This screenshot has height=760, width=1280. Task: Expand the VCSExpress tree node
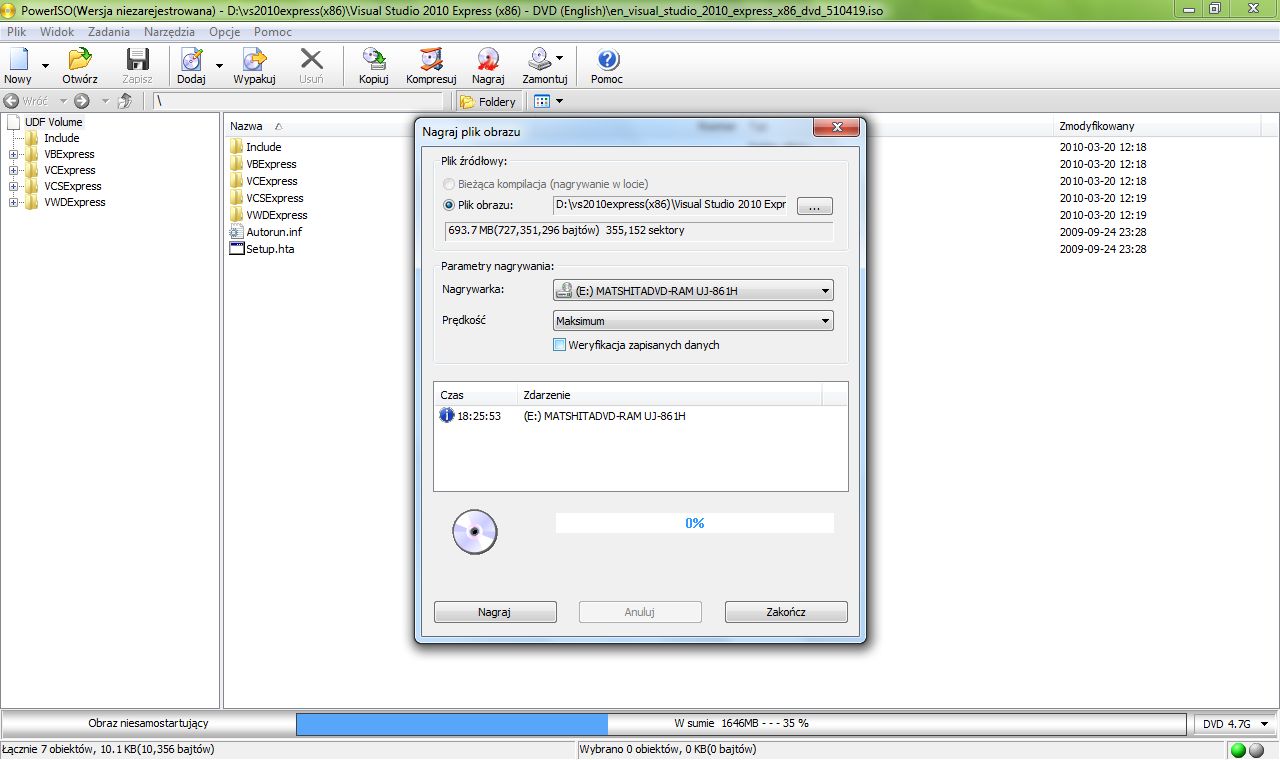(13, 186)
